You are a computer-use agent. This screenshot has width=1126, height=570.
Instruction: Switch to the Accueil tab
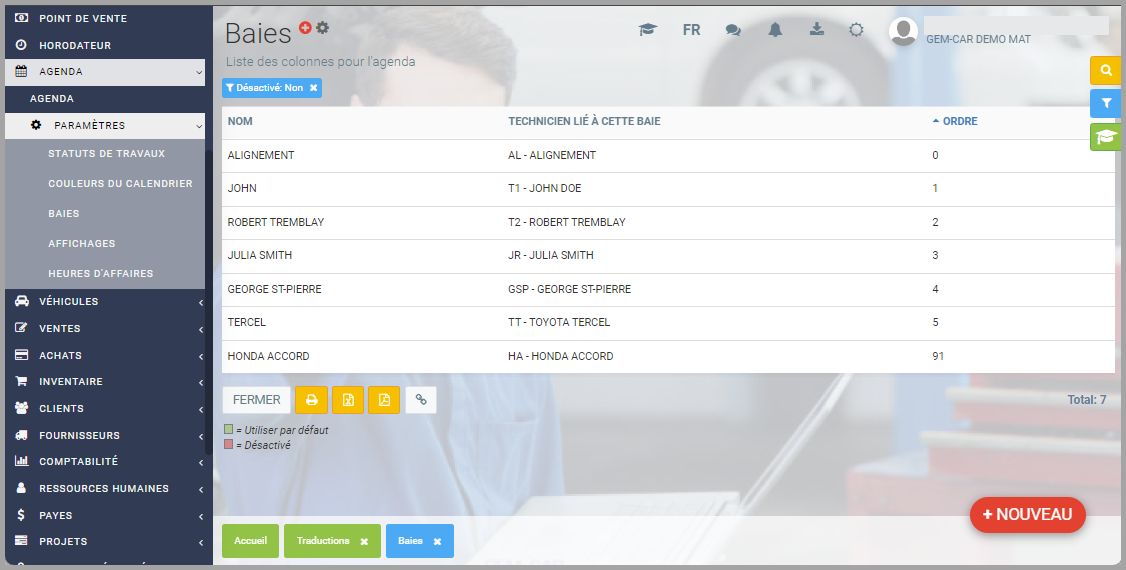250,541
